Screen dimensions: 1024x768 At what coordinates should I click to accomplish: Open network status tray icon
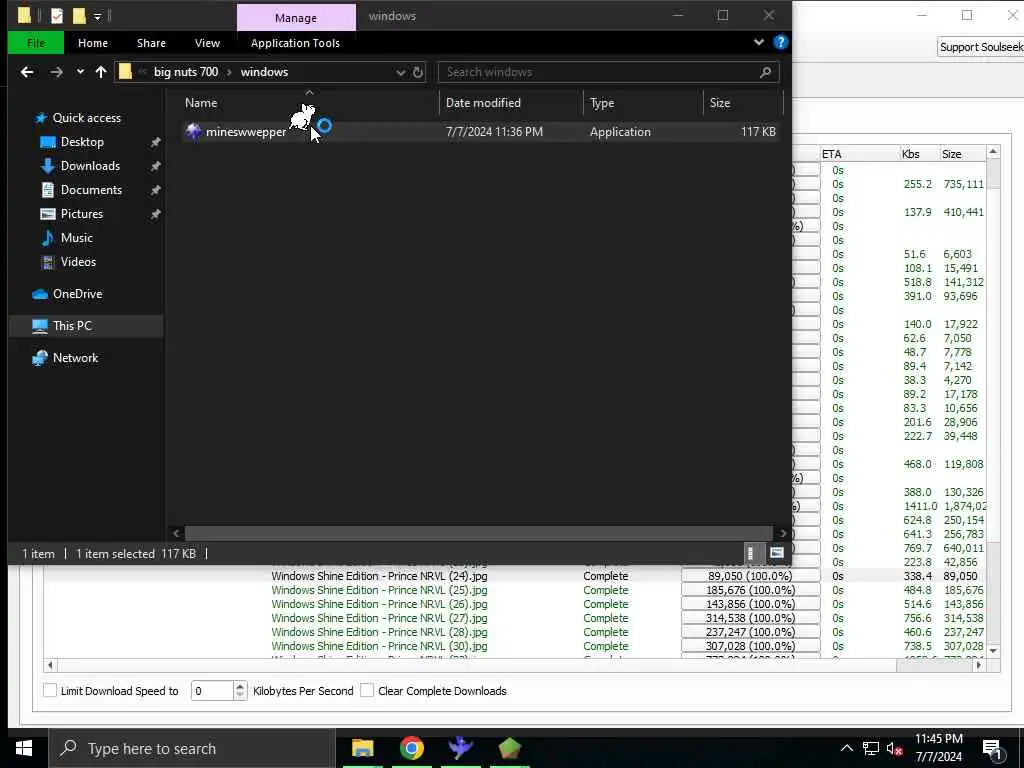tap(871, 748)
